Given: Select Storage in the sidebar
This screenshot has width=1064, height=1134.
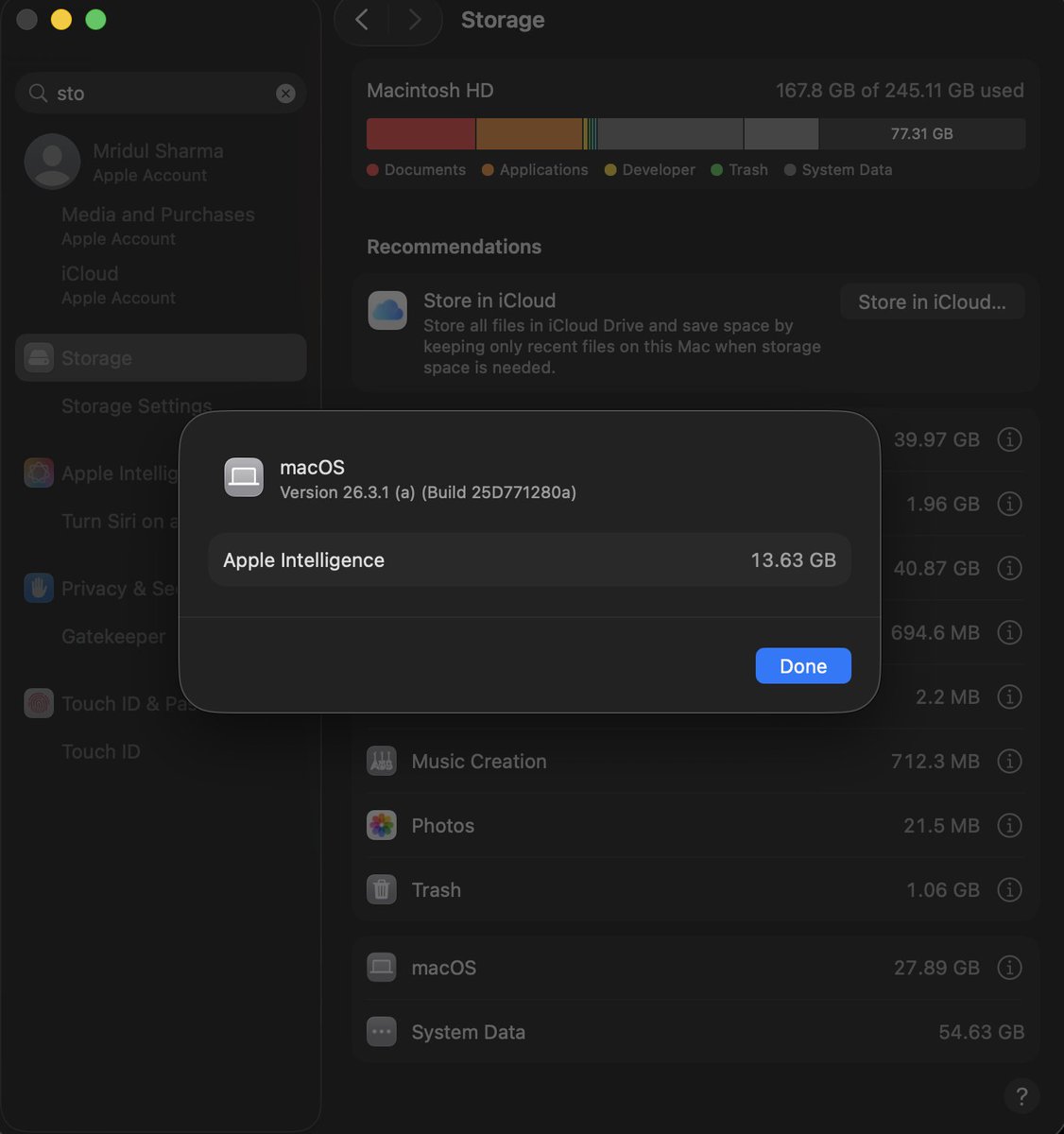Looking at the screenshot, I should pyautogui.click(x=161, y=358).
